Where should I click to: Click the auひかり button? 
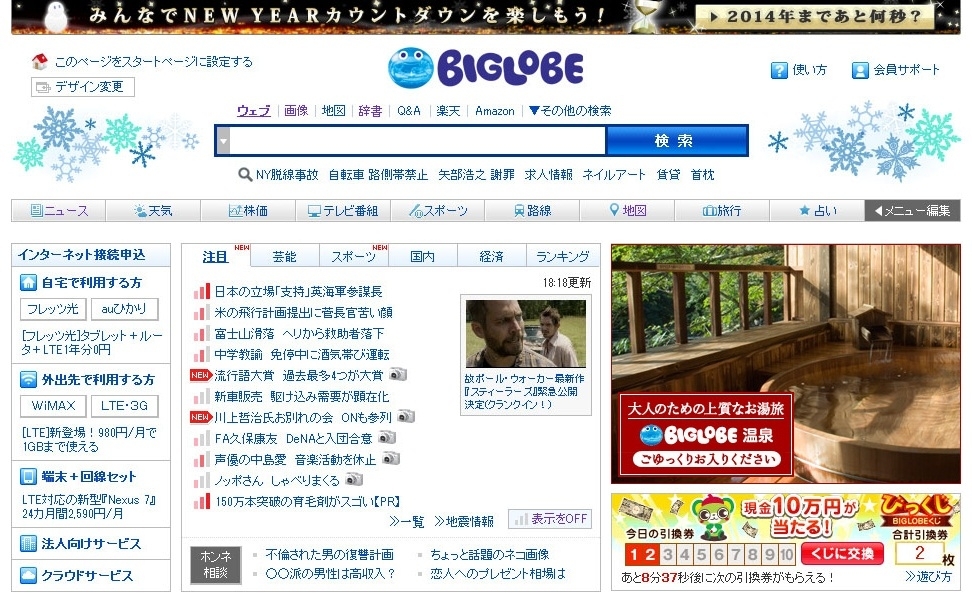124,309
